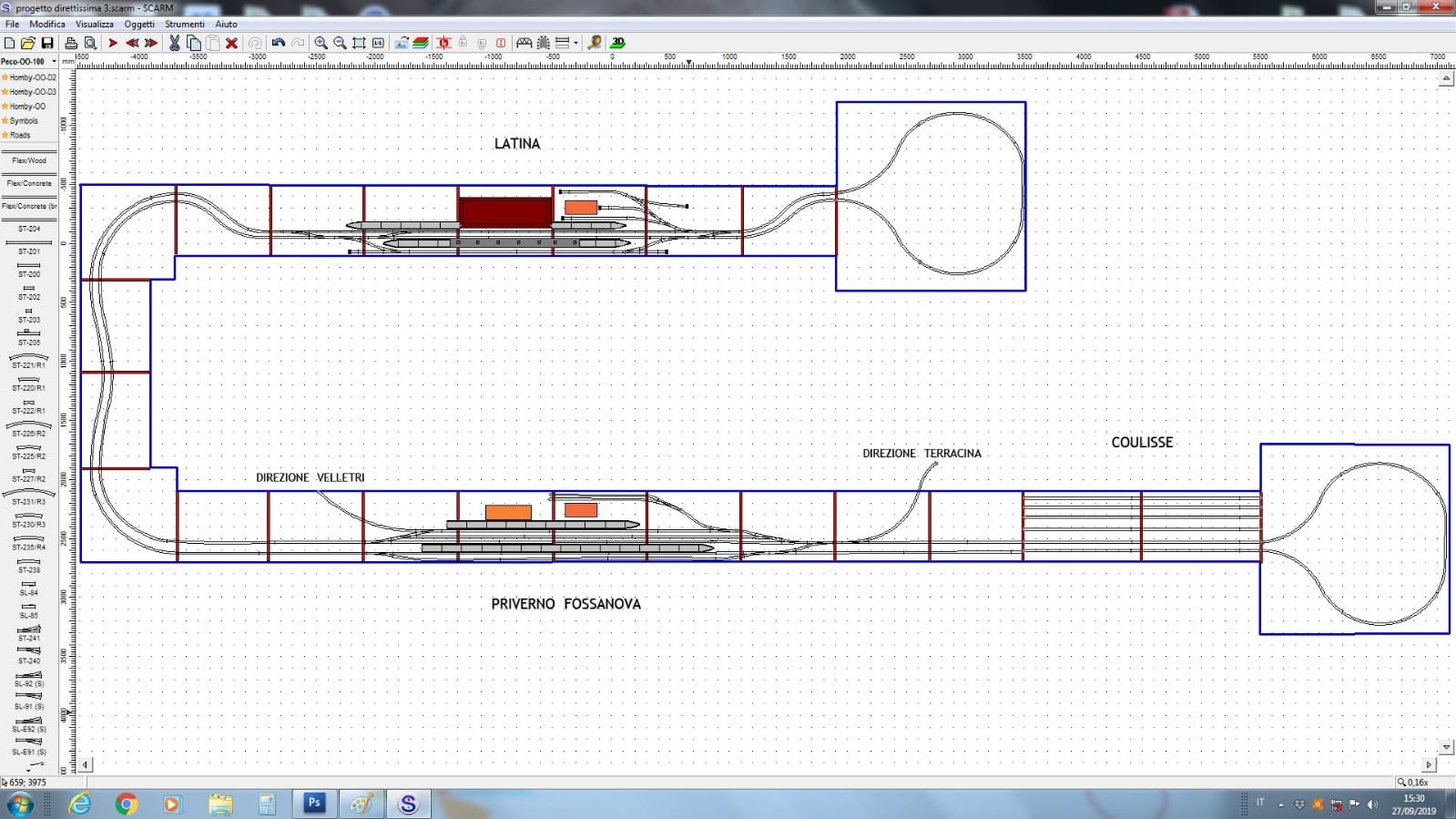
Task: Open the 3D view
Action: pos(618,43)
